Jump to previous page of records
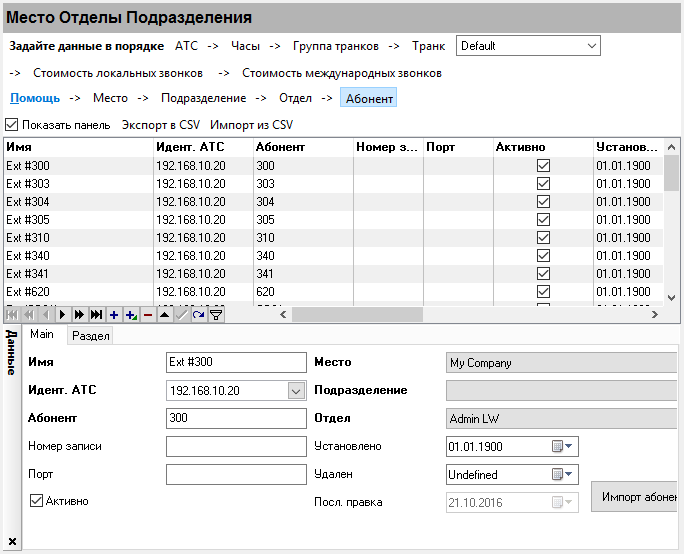The width and height of the screenshot is (684, 554). coord(29,315)
